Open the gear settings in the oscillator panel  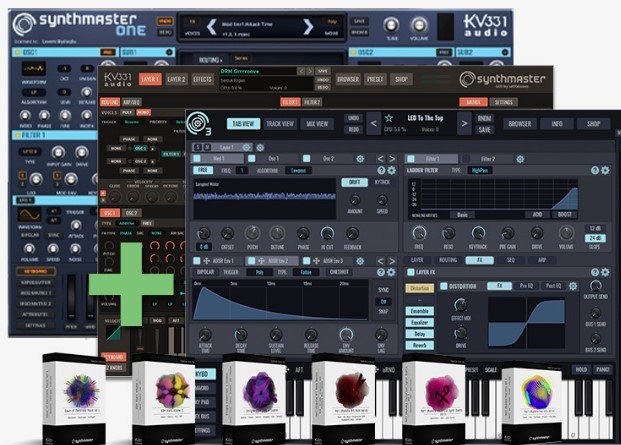391,170
